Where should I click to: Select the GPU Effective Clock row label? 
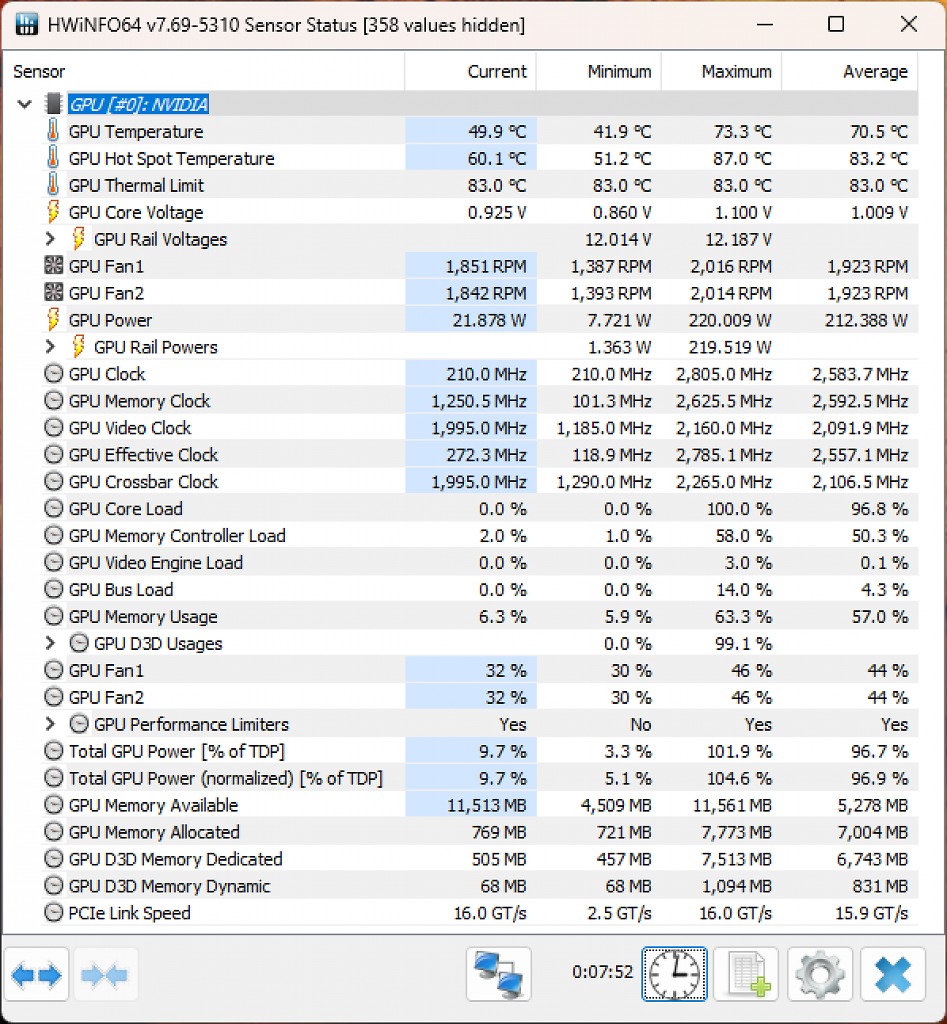[x=143, y=455]
